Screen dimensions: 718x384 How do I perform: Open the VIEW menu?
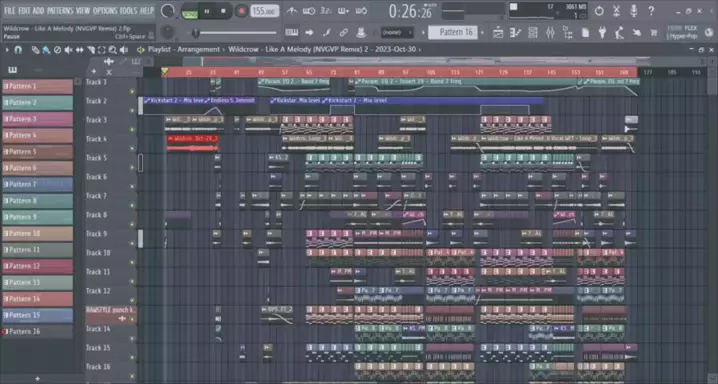pos(83,11)
